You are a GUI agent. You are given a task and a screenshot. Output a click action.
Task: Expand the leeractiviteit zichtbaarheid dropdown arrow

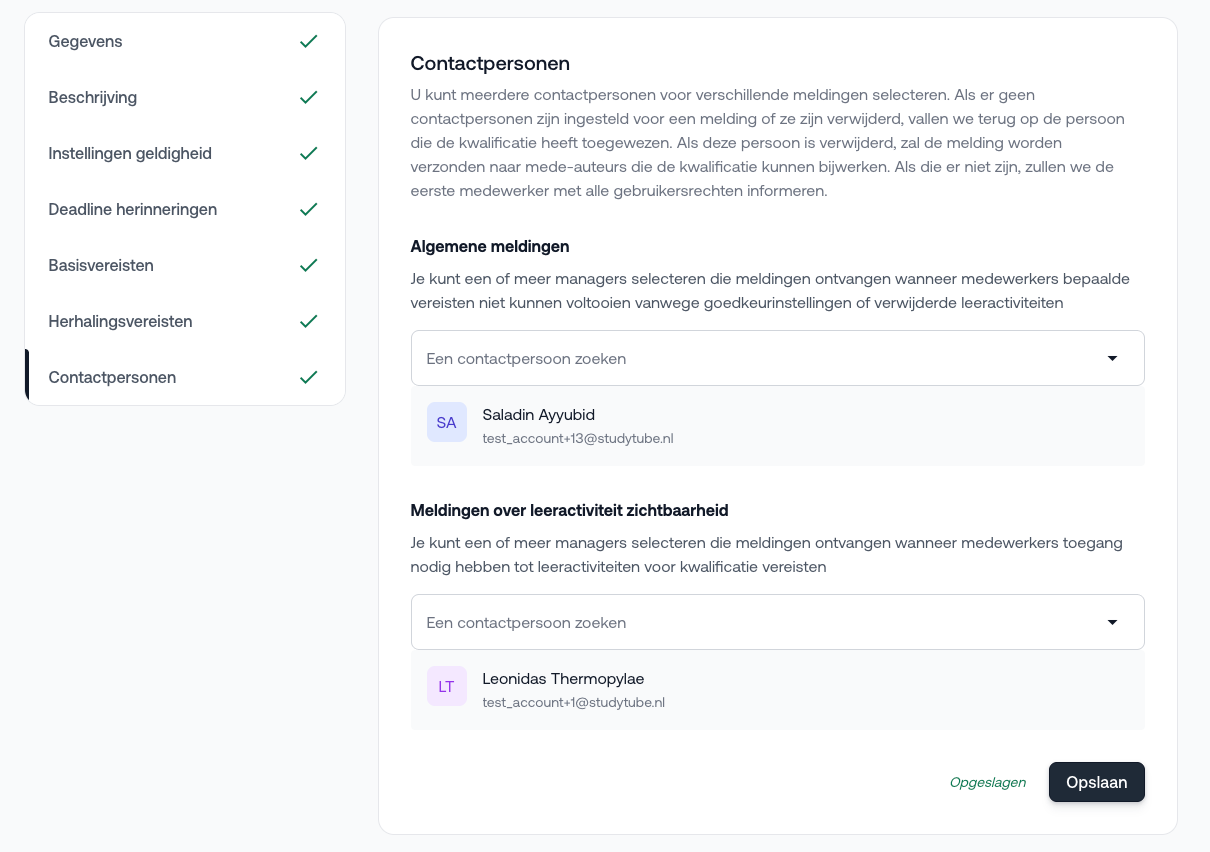[1112, 622]
